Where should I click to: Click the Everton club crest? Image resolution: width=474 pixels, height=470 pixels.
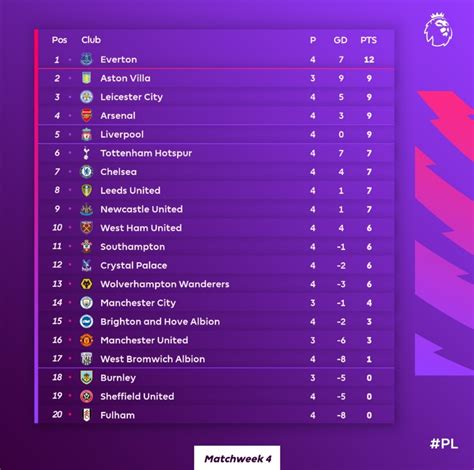point(87,59)
